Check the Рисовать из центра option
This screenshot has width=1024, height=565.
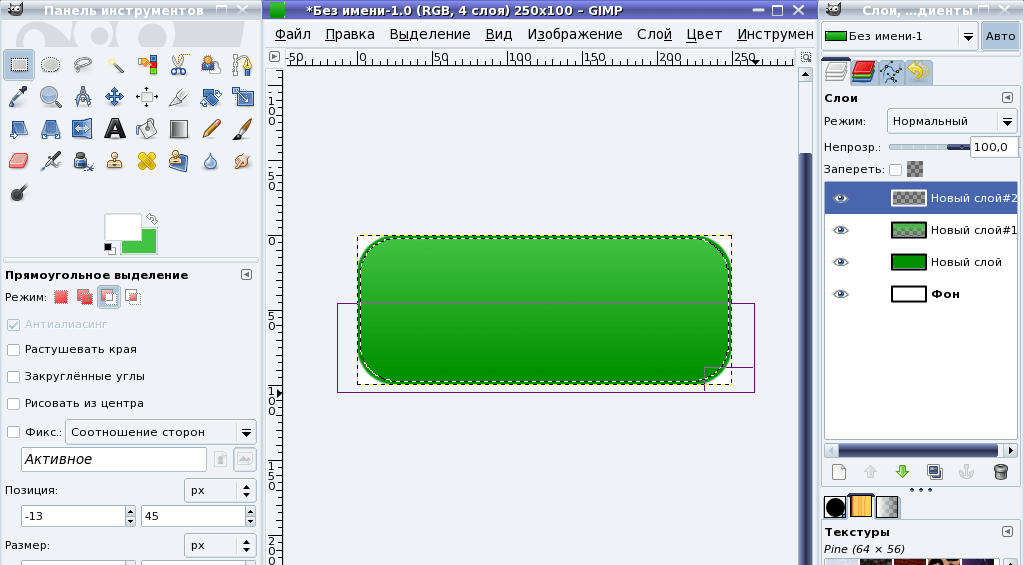point(13,404)
